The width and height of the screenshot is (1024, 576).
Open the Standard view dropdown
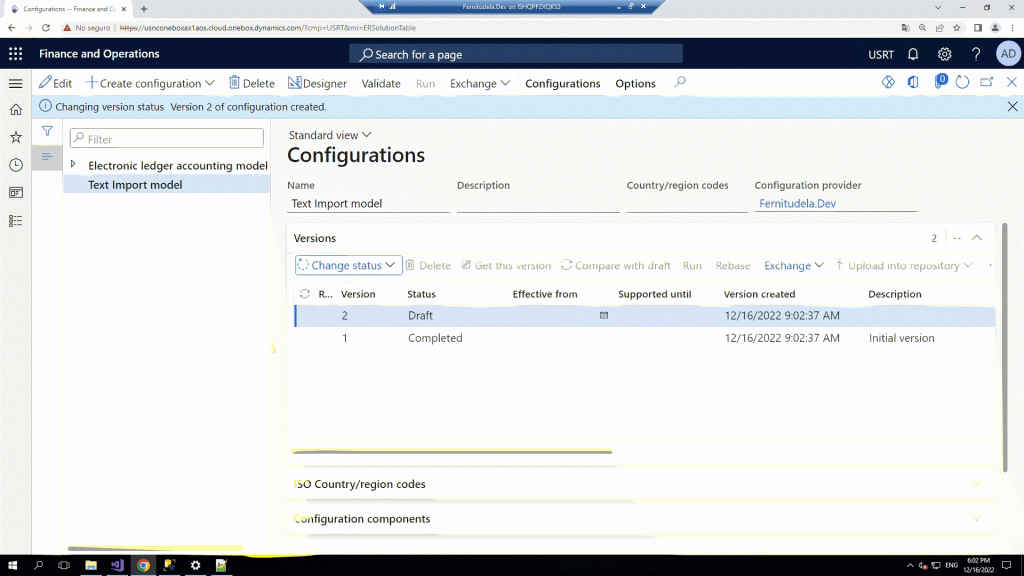click(x=329, y=135)
